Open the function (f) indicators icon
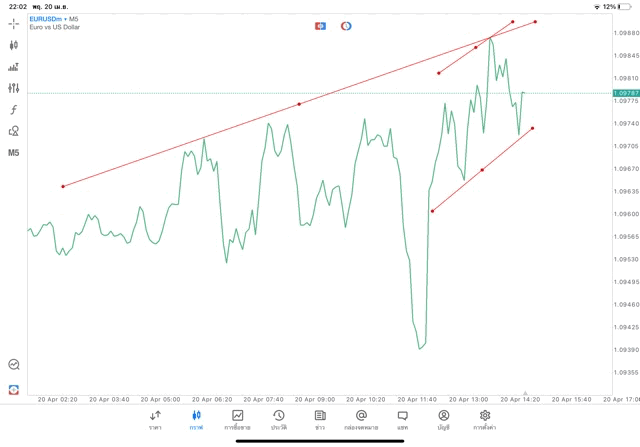 (14, 110)
